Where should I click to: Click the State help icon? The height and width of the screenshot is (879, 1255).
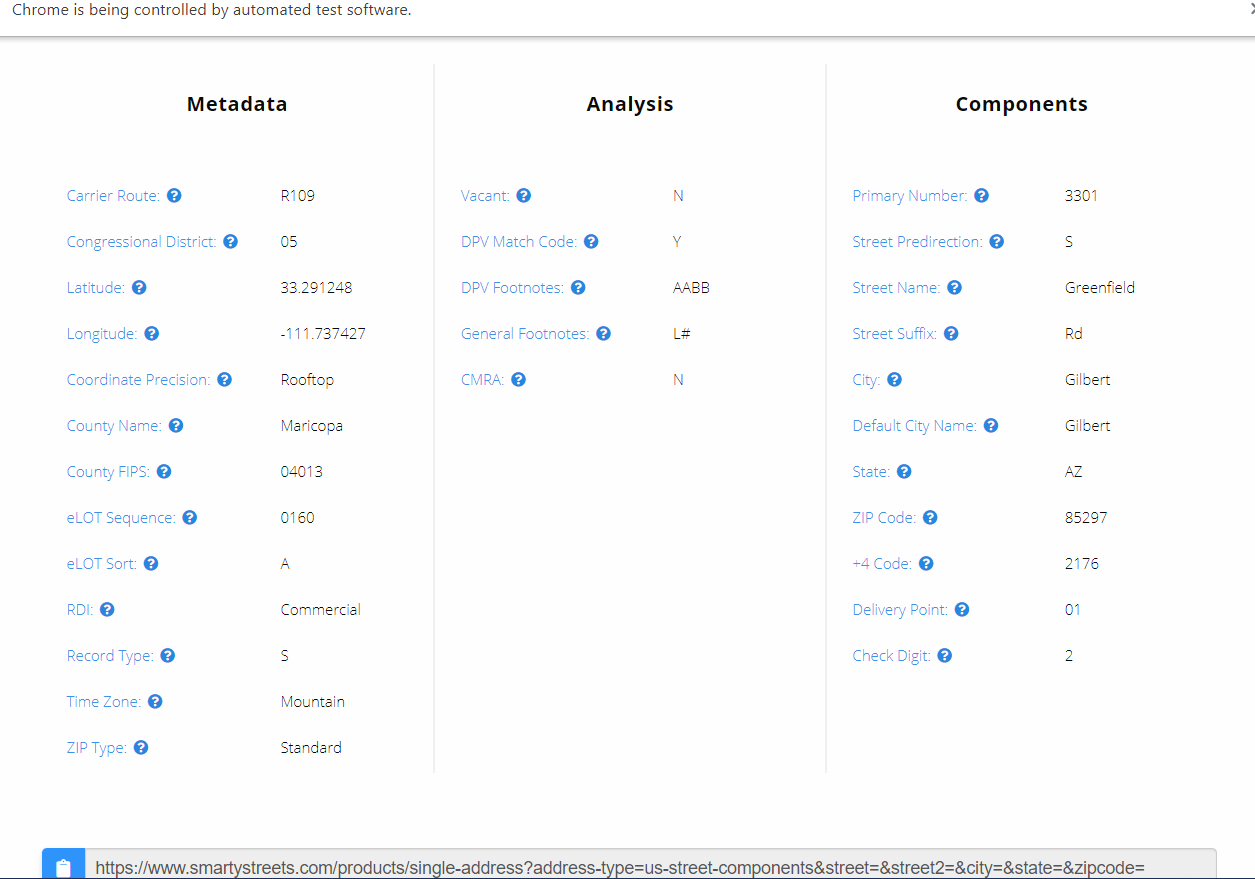click(904, 472)
